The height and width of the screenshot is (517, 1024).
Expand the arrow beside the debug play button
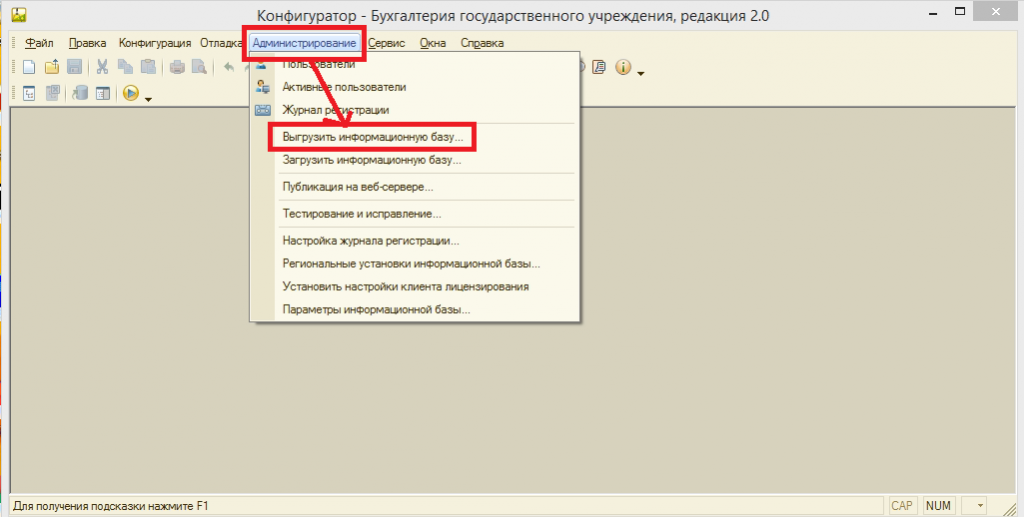(148, 99)
